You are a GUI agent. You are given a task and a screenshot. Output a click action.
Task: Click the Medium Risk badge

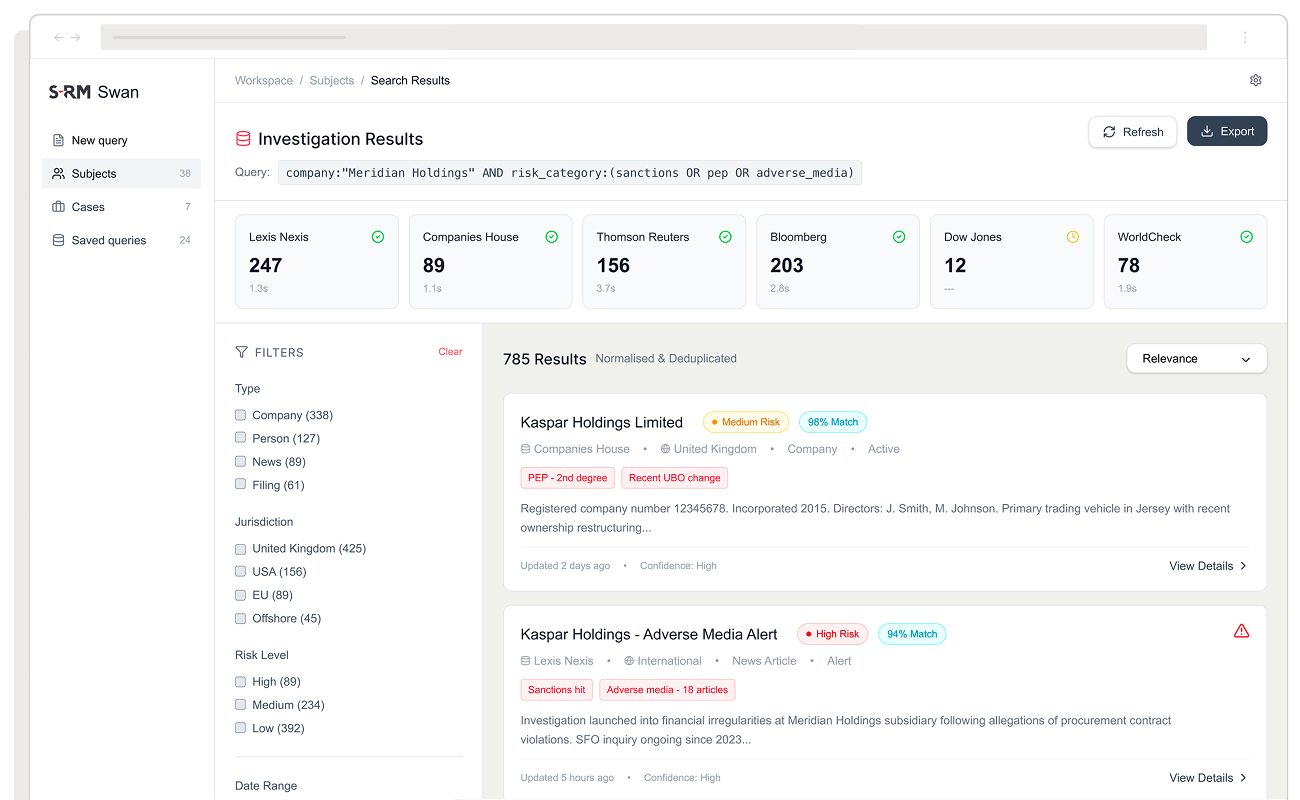click(x=746, y=422)
